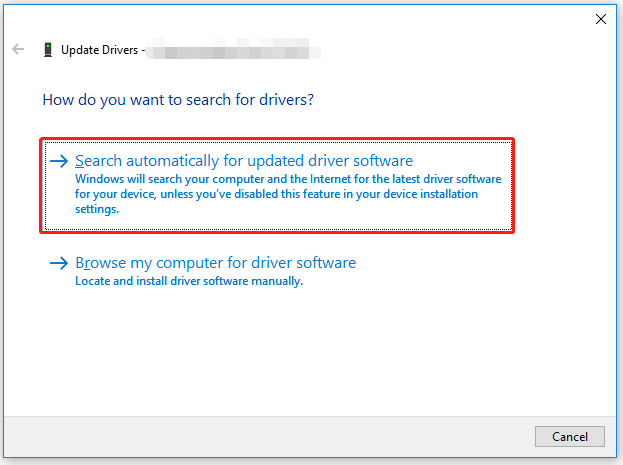Click the device icon beside Update Drivers title
The height and width of the screenshot is (465, 623).
tap(48, 50)
